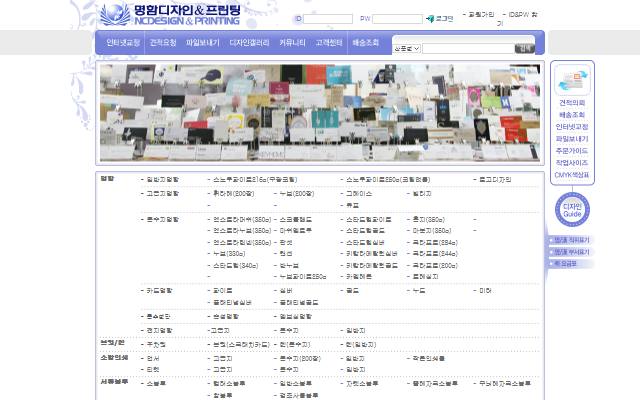Select the 누브화이트 250g paper link
Image resolution: width=640 pixels, height=400 pixels.
303,277
